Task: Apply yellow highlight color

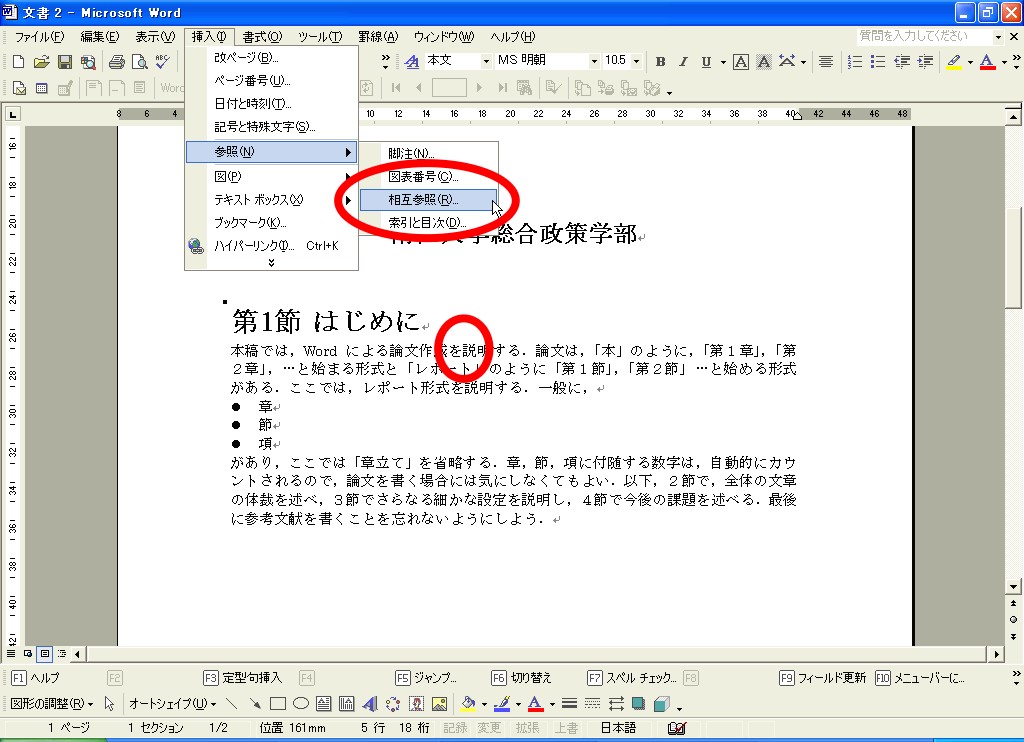Action: click(954, 61)
